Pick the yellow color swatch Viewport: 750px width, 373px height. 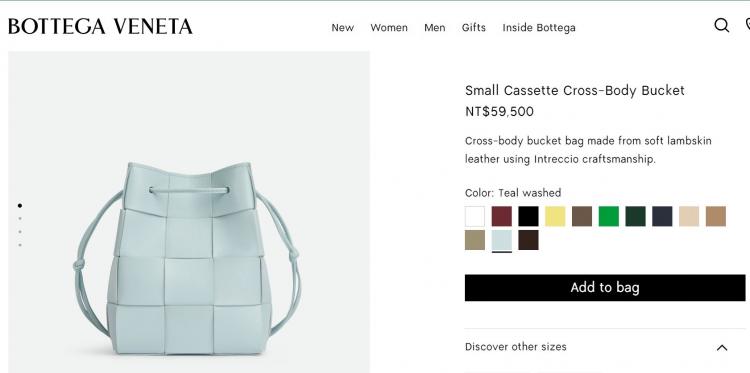pyautogui.click(x=555, y=216)
